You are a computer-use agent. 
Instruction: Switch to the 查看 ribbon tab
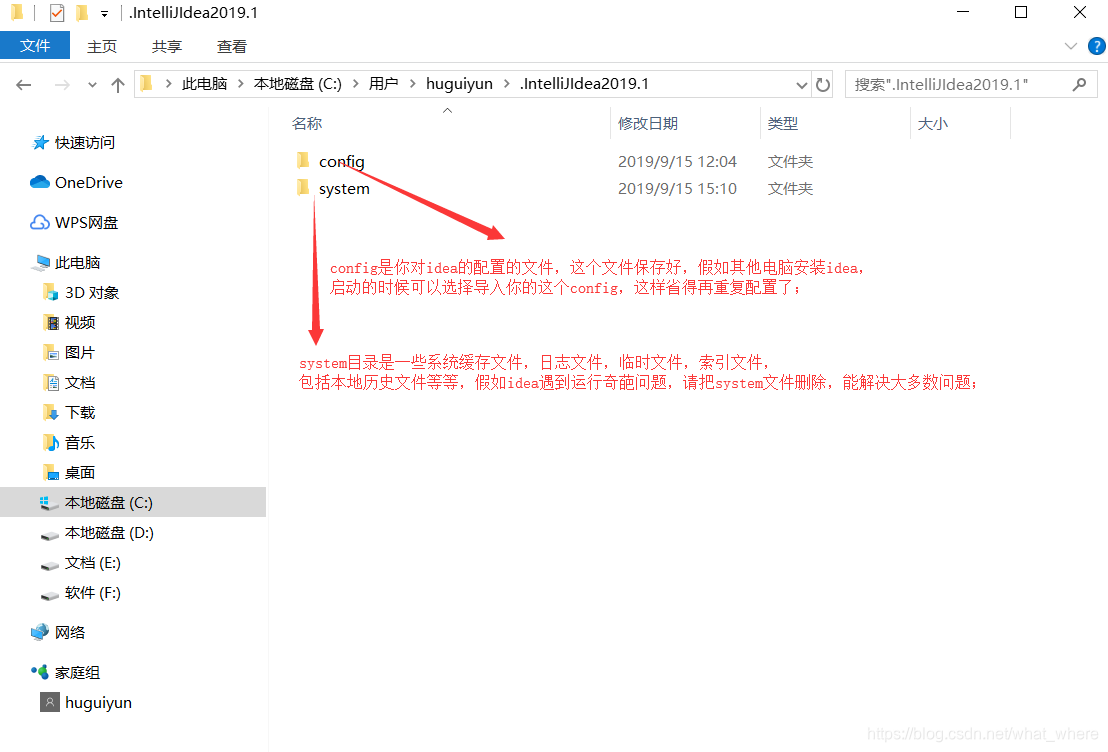232,47
